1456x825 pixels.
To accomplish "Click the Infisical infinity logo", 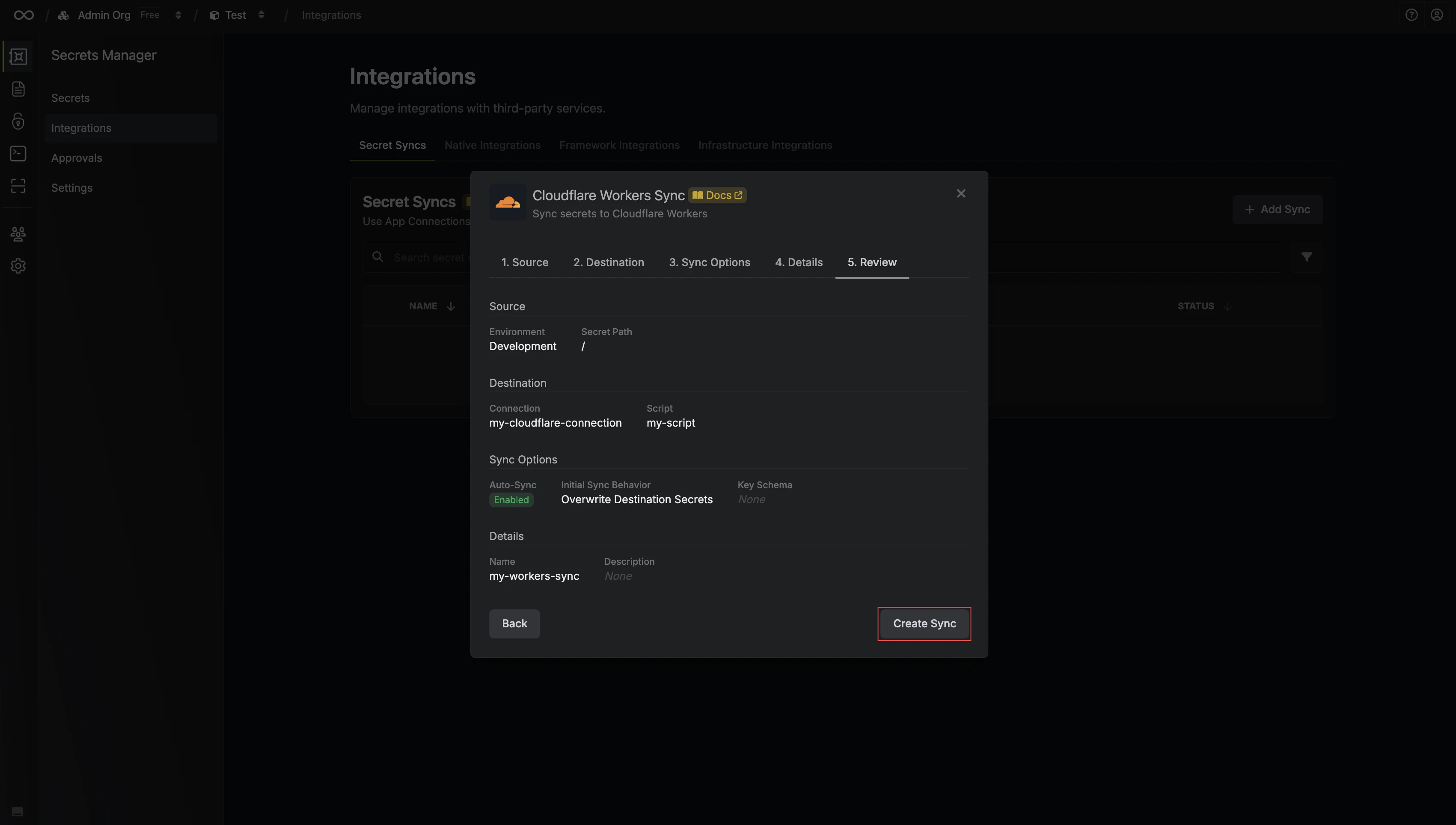I will click(24, 15).
